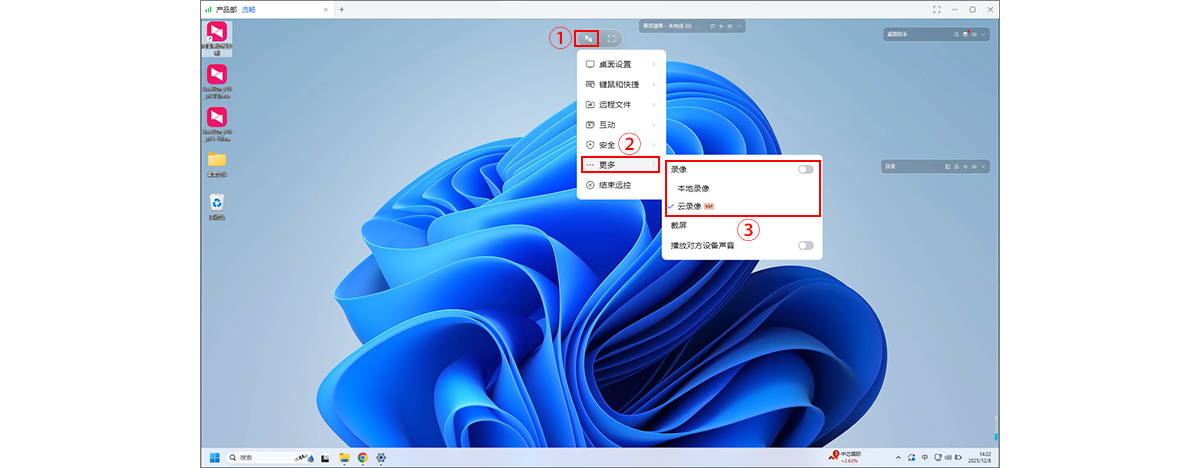Screen dimensions: 1200x468
Task: Select 本地录像 recording option
Action: [x=693, y=188]
